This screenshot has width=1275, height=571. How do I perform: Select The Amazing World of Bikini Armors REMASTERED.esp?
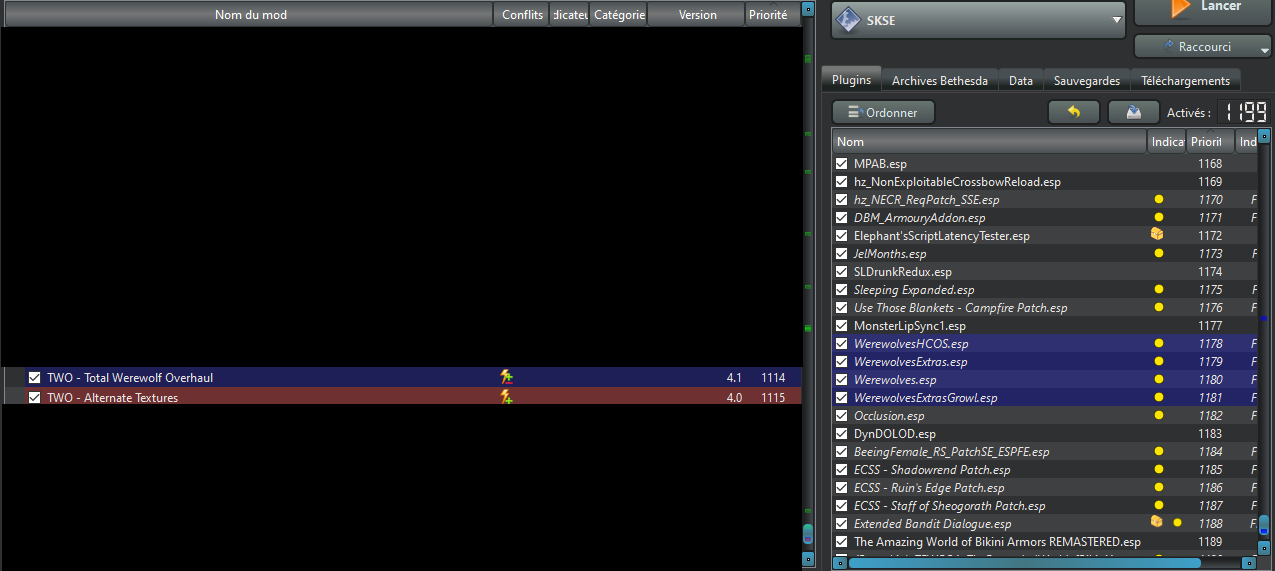[1045, 542]
